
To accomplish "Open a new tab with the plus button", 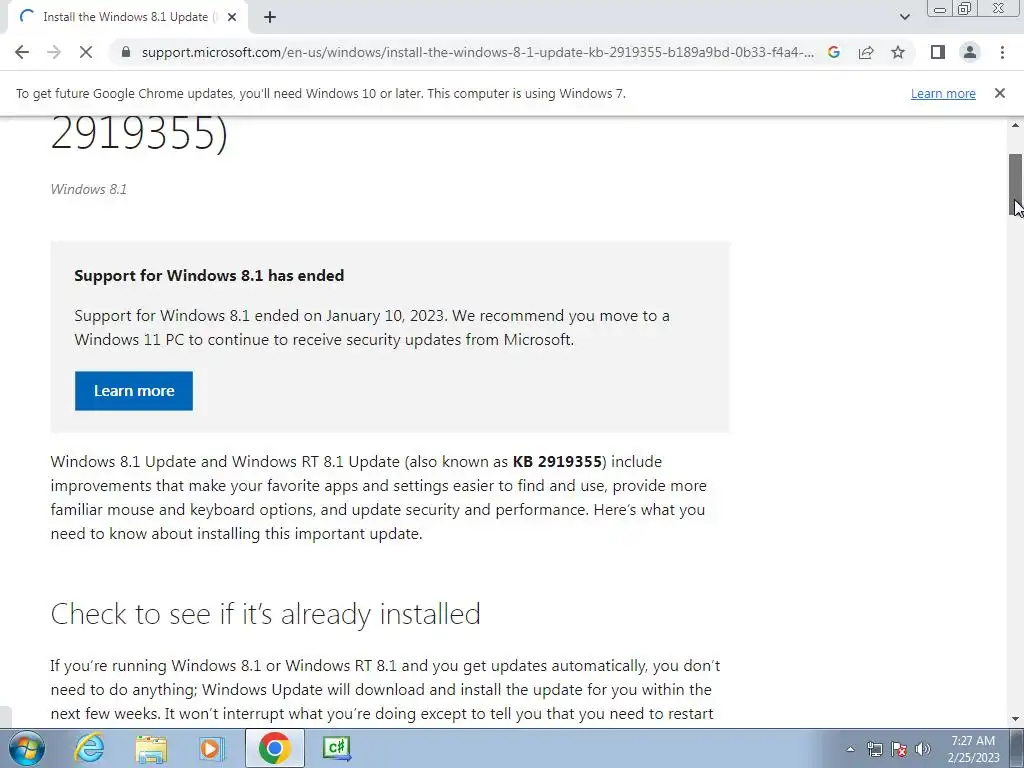I will (x=270, y=18).
